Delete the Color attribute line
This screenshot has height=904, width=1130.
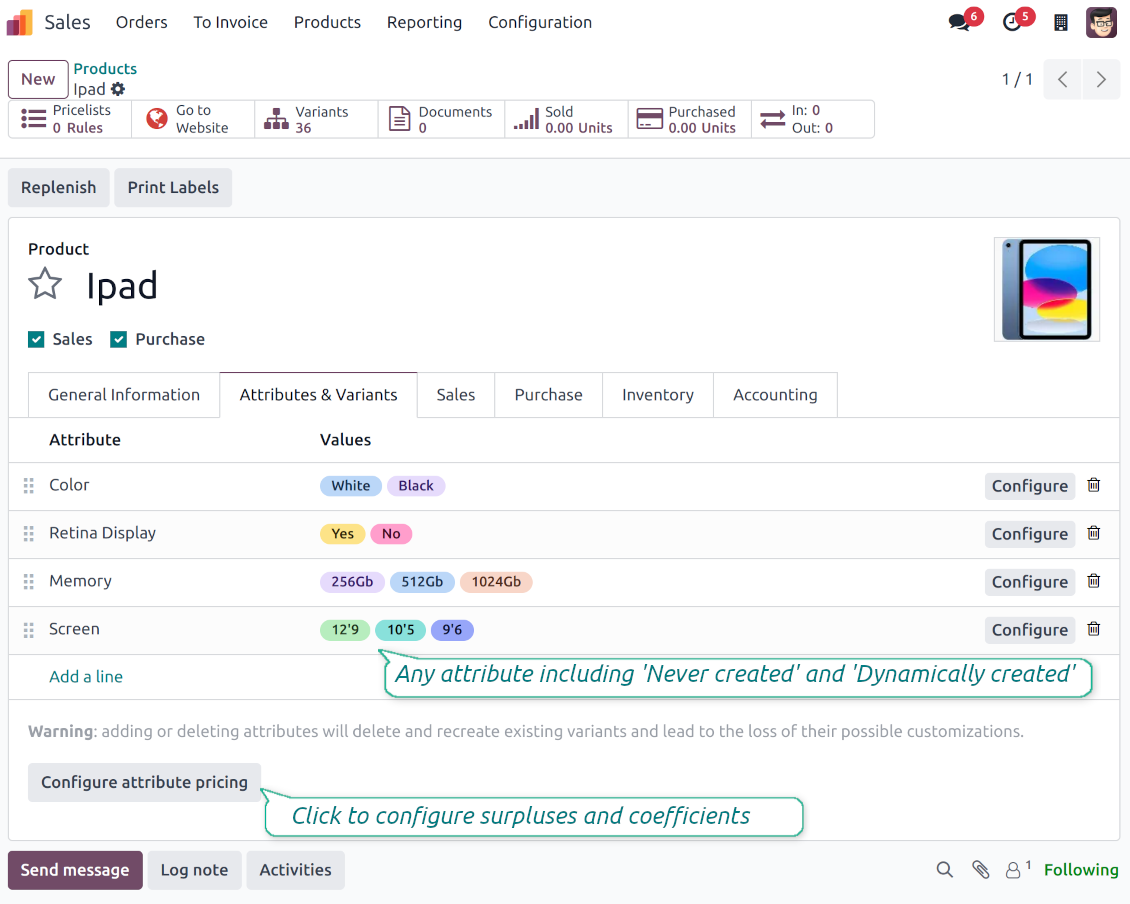(1093, 484)
